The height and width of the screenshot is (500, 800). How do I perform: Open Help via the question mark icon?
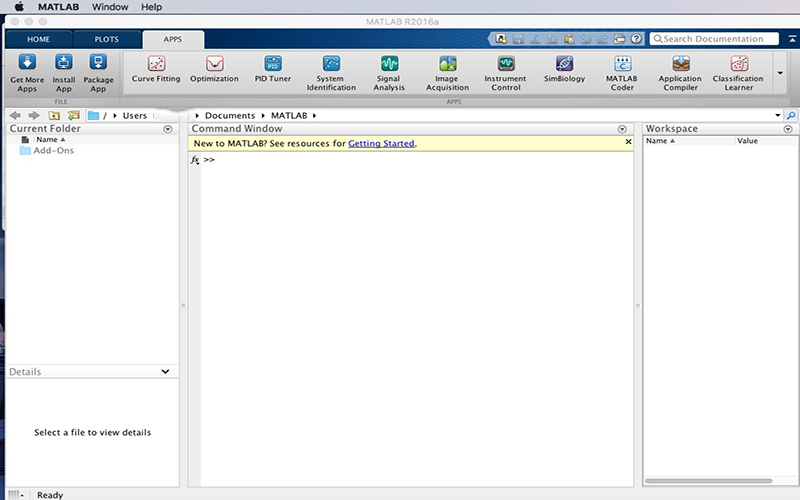tap(636, 39)
